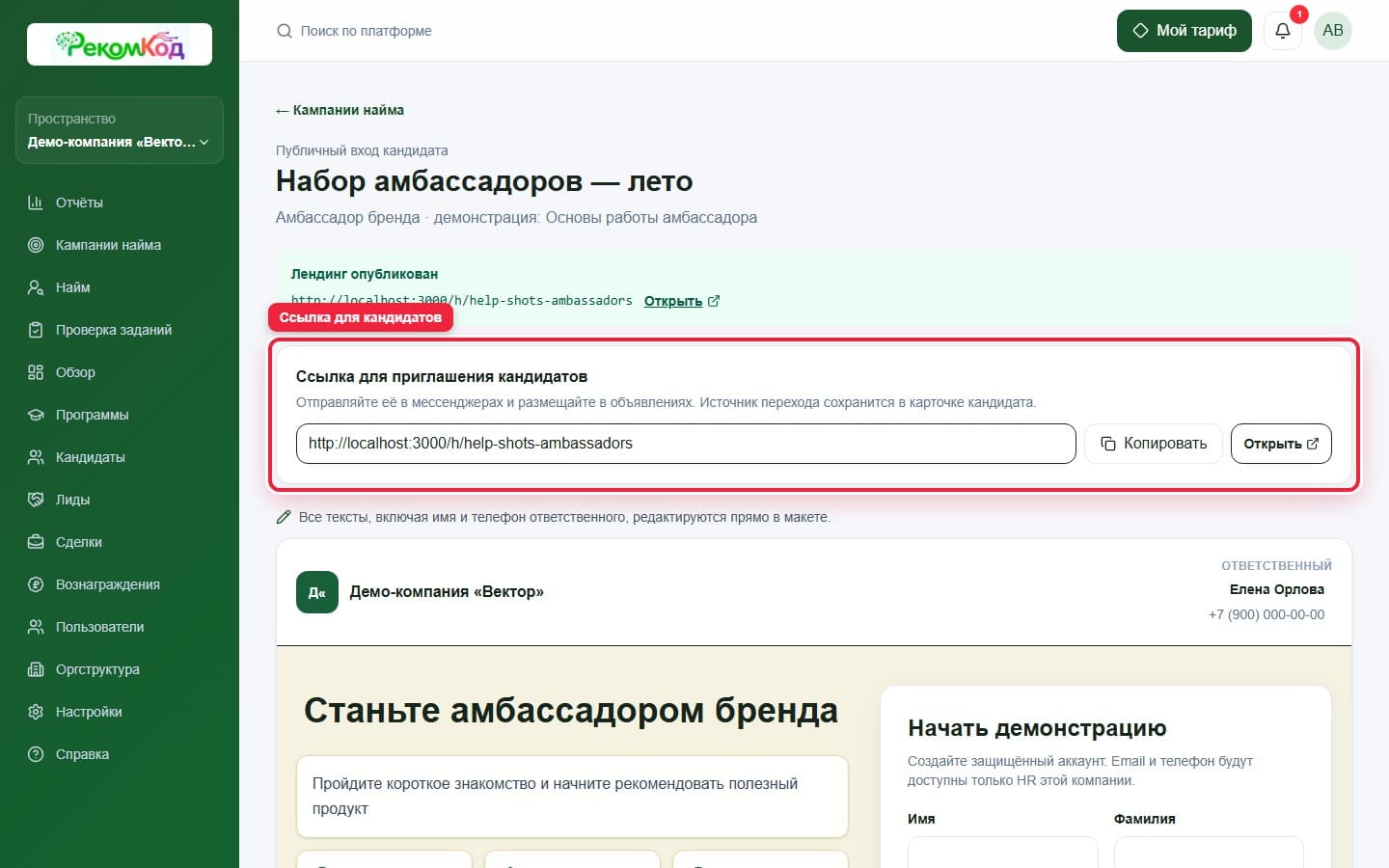Image resolution: width=1389 pixels, height=868 pixels.
Task: Go back via ← Кампании найма link
Action: [x=340, y=110]
